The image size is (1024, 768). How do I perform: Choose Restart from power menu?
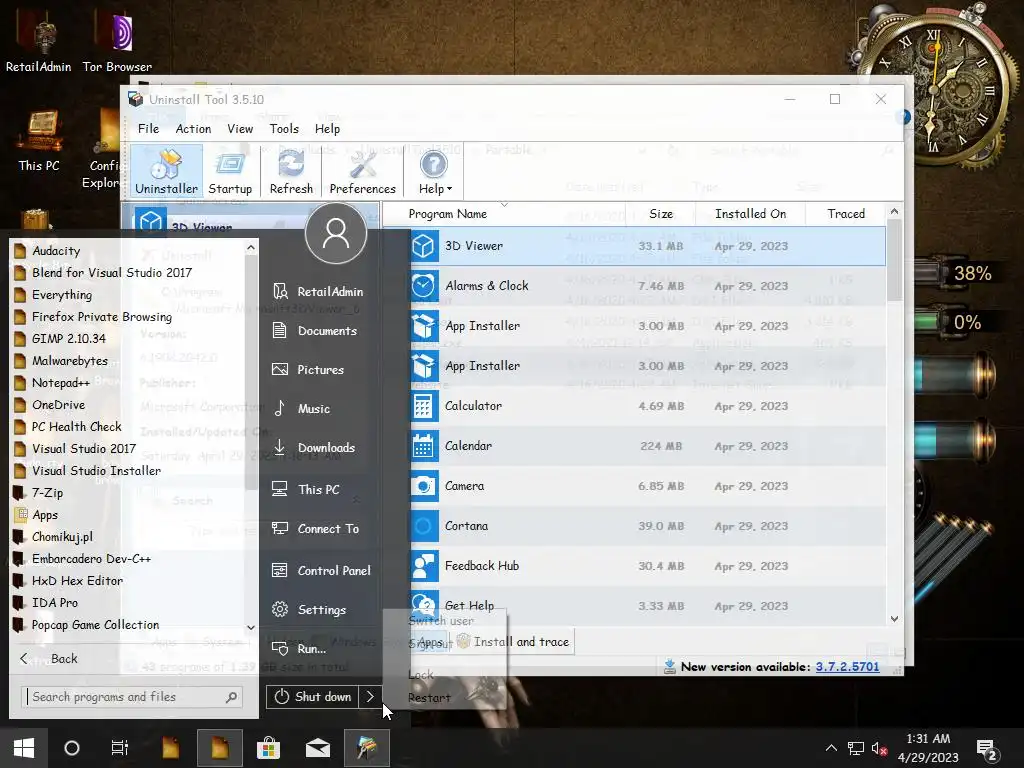pyautogui.click(x=429, y=697)
